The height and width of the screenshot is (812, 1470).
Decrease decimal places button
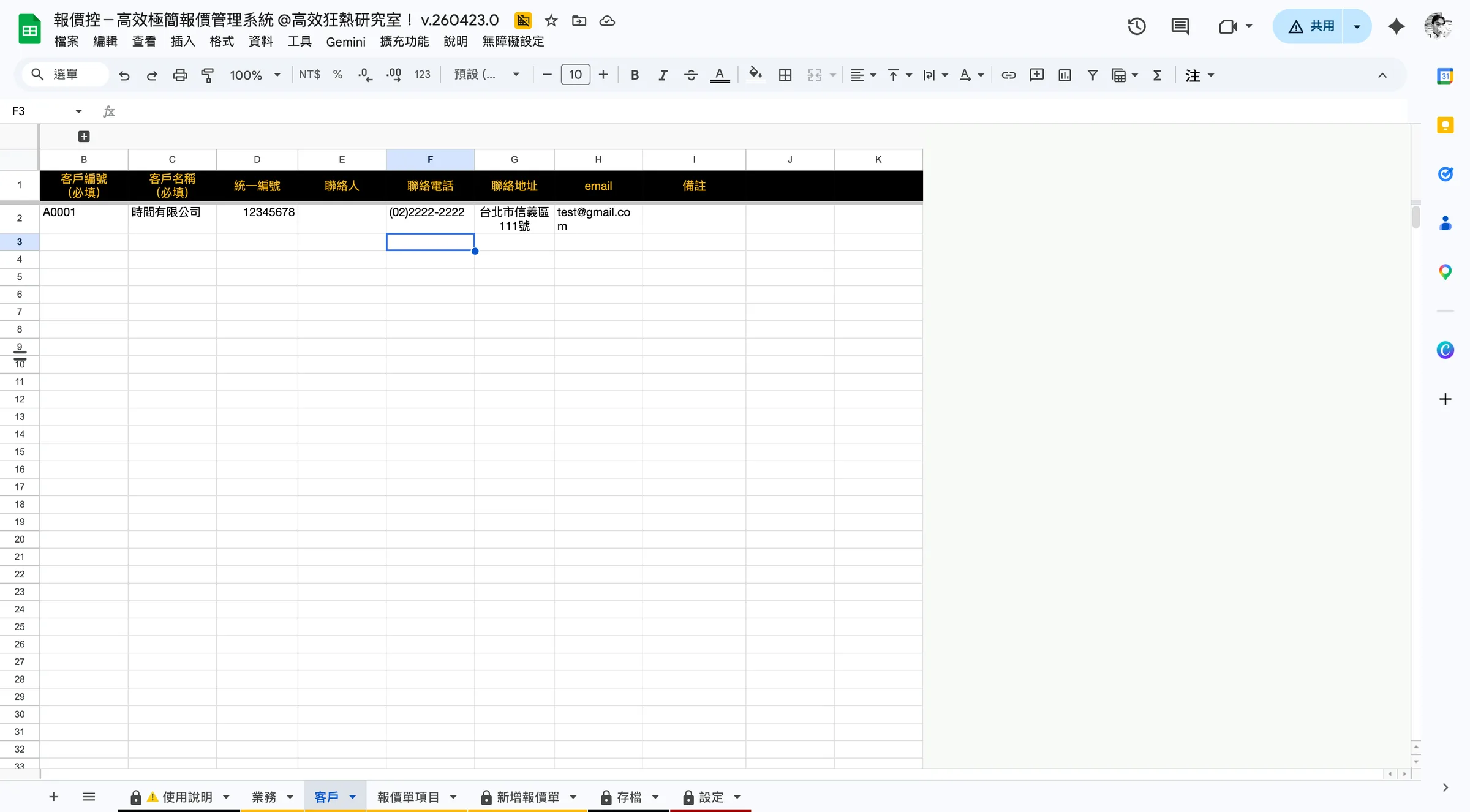[x=366, y=75]
